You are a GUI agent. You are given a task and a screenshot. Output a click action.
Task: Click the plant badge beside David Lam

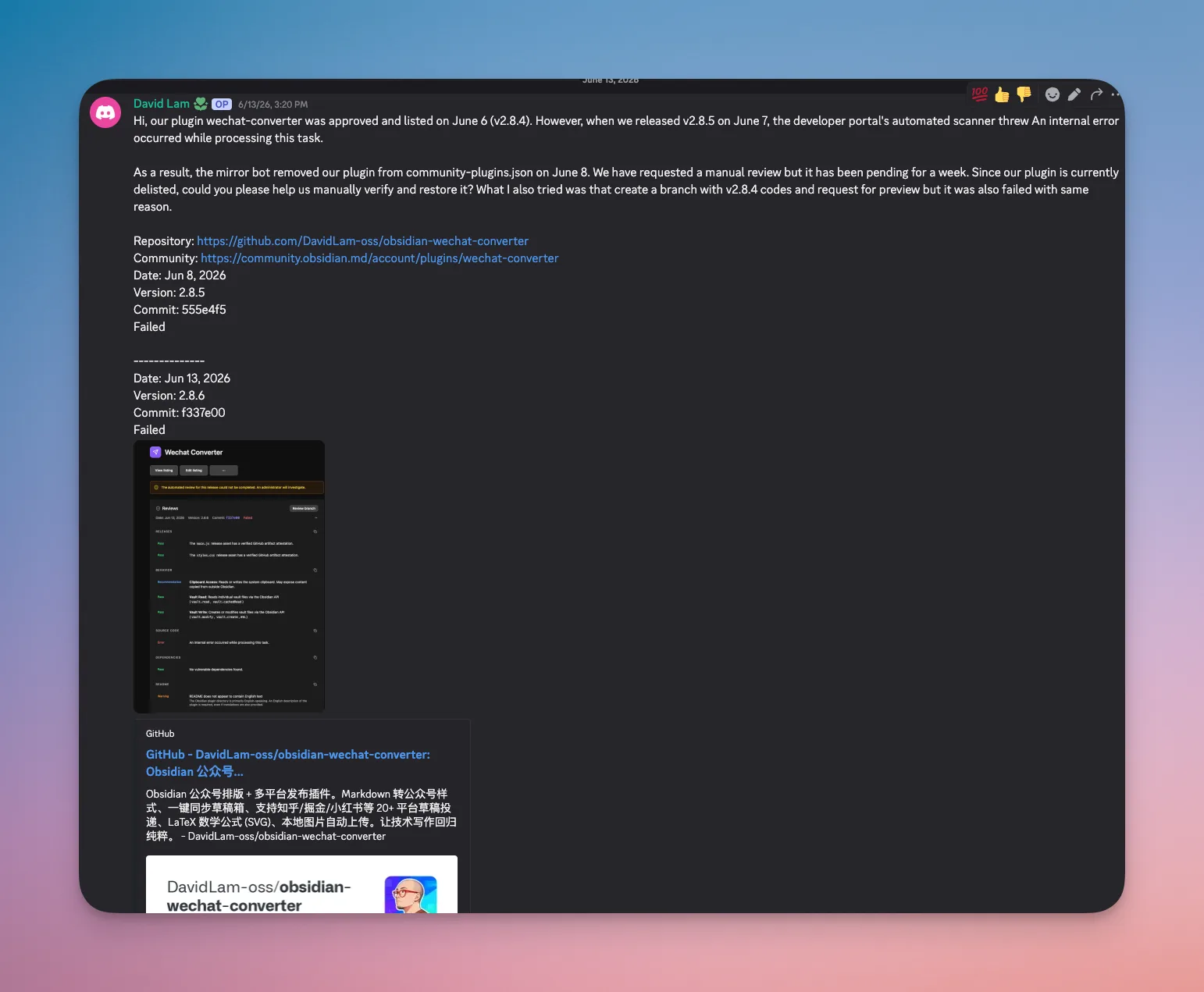point(201,104)
